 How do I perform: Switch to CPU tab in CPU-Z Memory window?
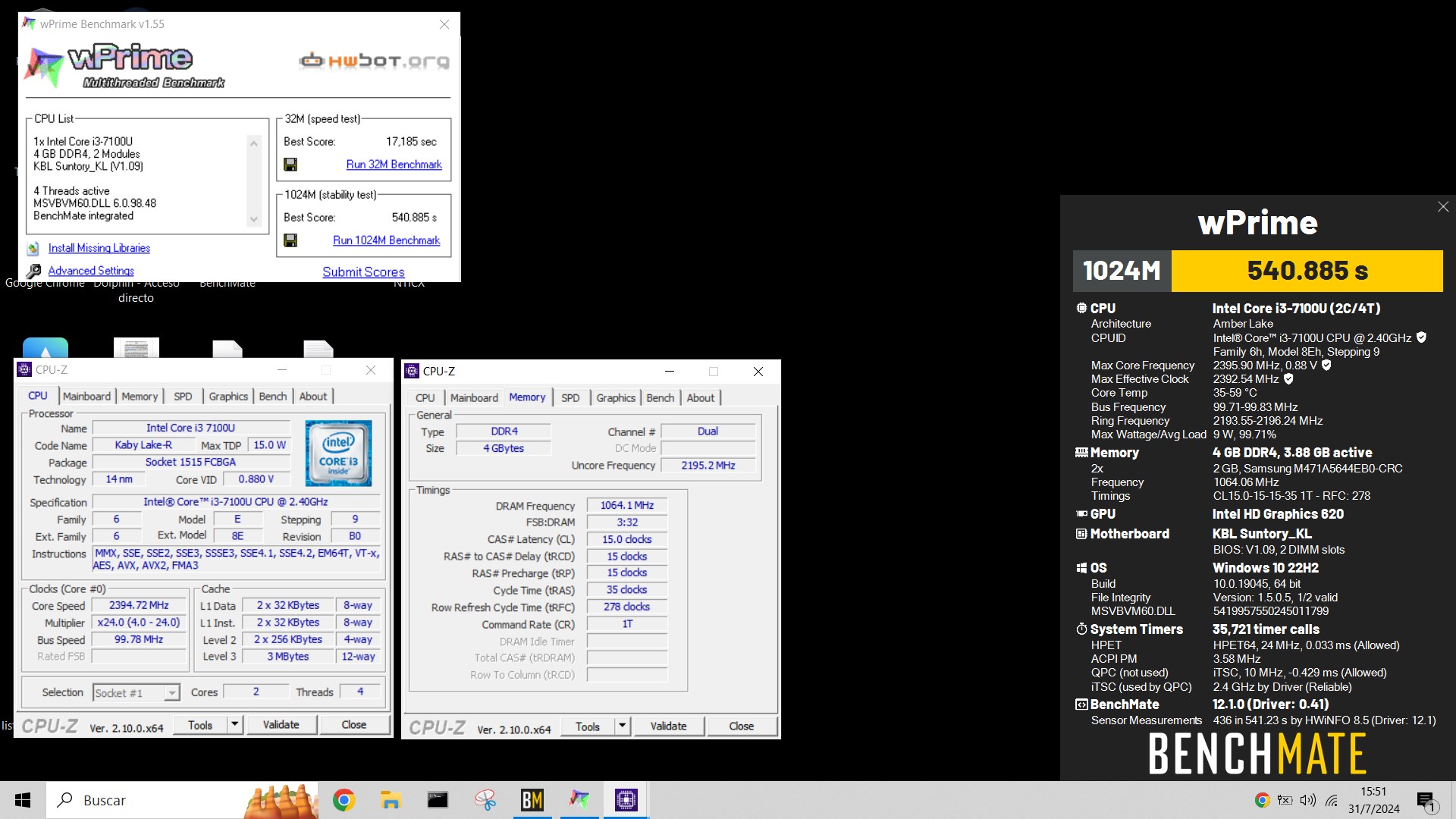coord(425,397)
